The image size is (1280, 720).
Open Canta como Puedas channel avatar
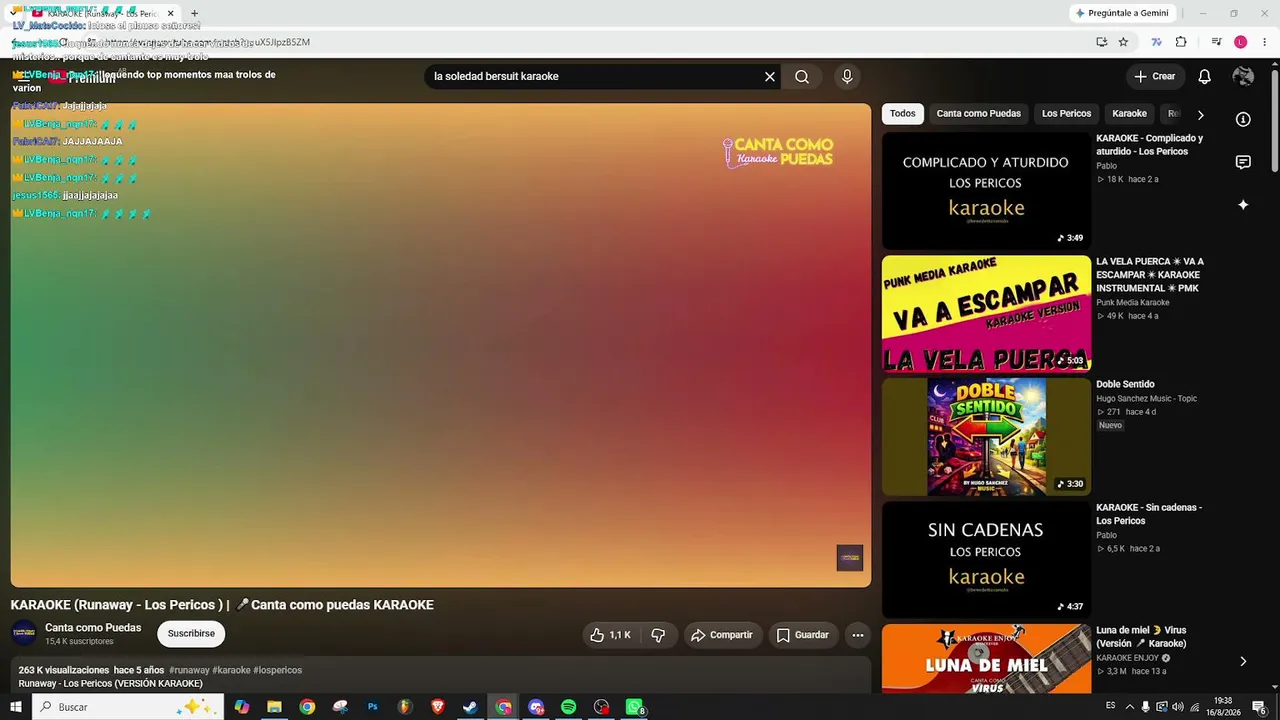(x=24, y=634)
